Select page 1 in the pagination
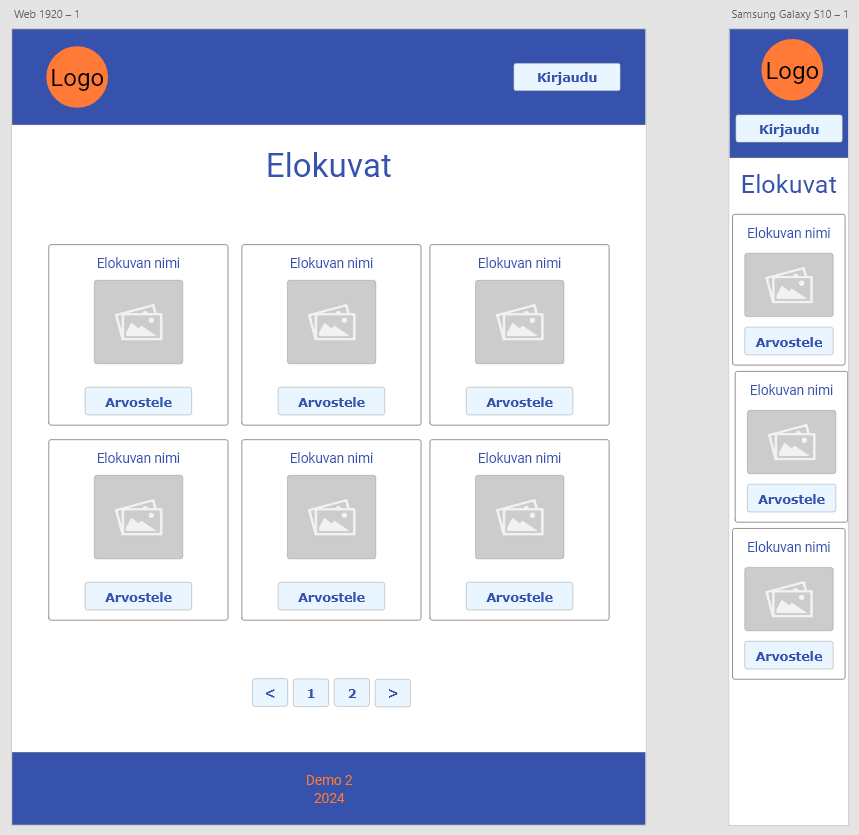This screenshot has height=835, width=859. coord(311,693)
